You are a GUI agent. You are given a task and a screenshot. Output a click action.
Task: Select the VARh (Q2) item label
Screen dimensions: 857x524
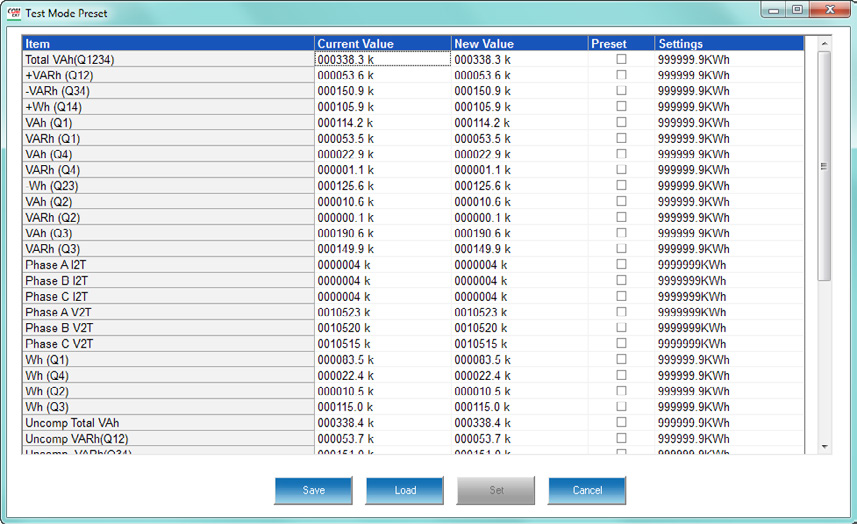tap(168, 217)
